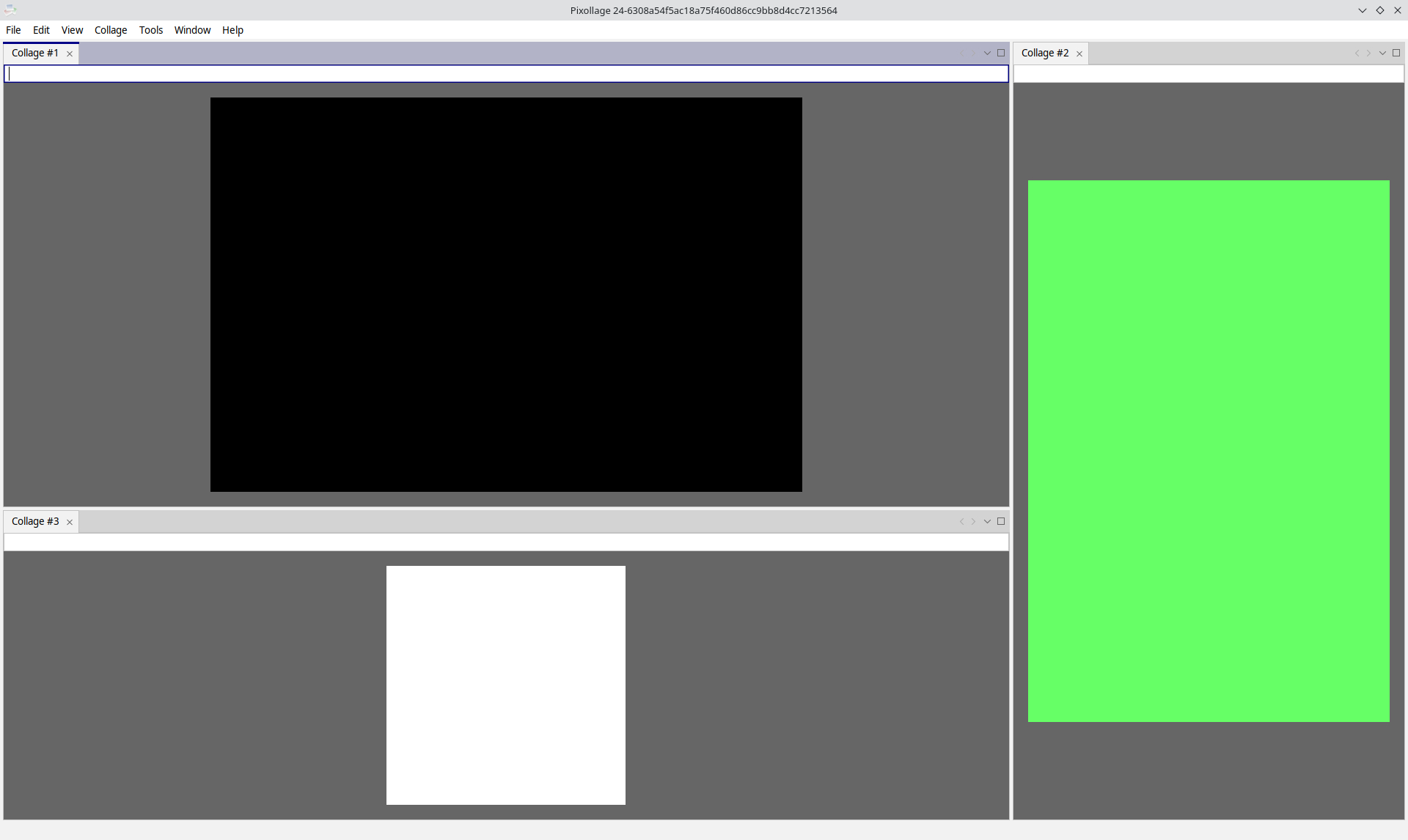Open tab list dropdown in Collage #3 panel
1408x840 pixels.
tap(987, 521)
